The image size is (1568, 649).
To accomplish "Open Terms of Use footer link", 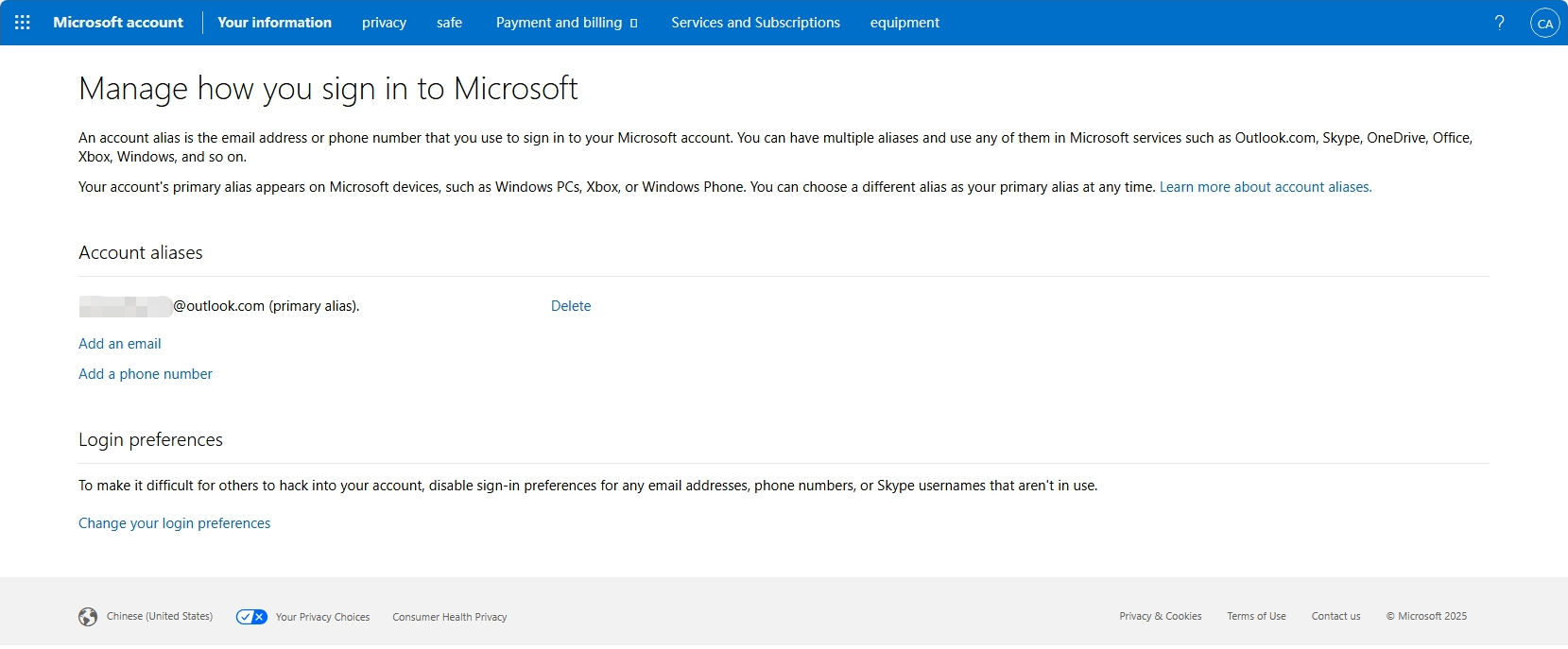I will pyautogui.click(x=1256, y=616).
